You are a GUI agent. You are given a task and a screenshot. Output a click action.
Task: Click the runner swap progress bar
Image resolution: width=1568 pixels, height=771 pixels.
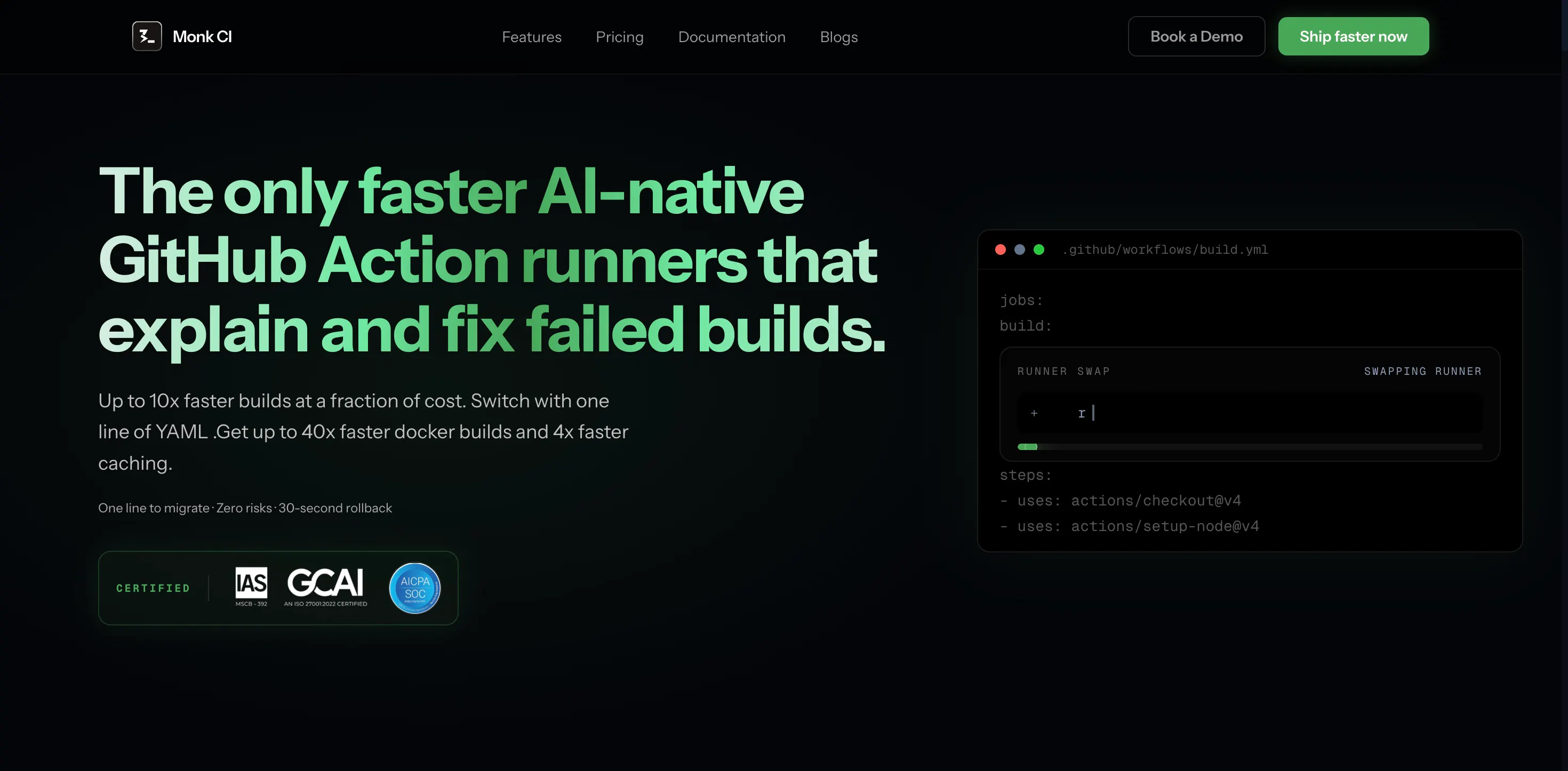(1250, 447)
